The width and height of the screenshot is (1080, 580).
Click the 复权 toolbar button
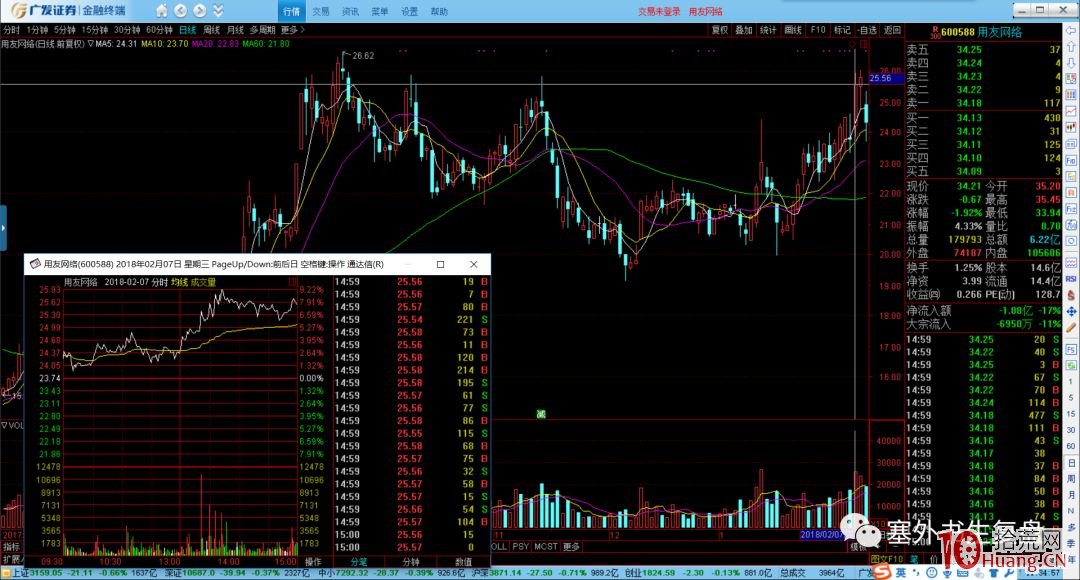coord(720,30)
